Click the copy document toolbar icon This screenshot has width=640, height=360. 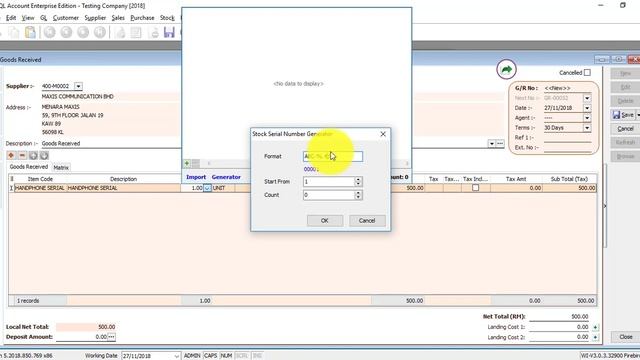click(13, 32)
